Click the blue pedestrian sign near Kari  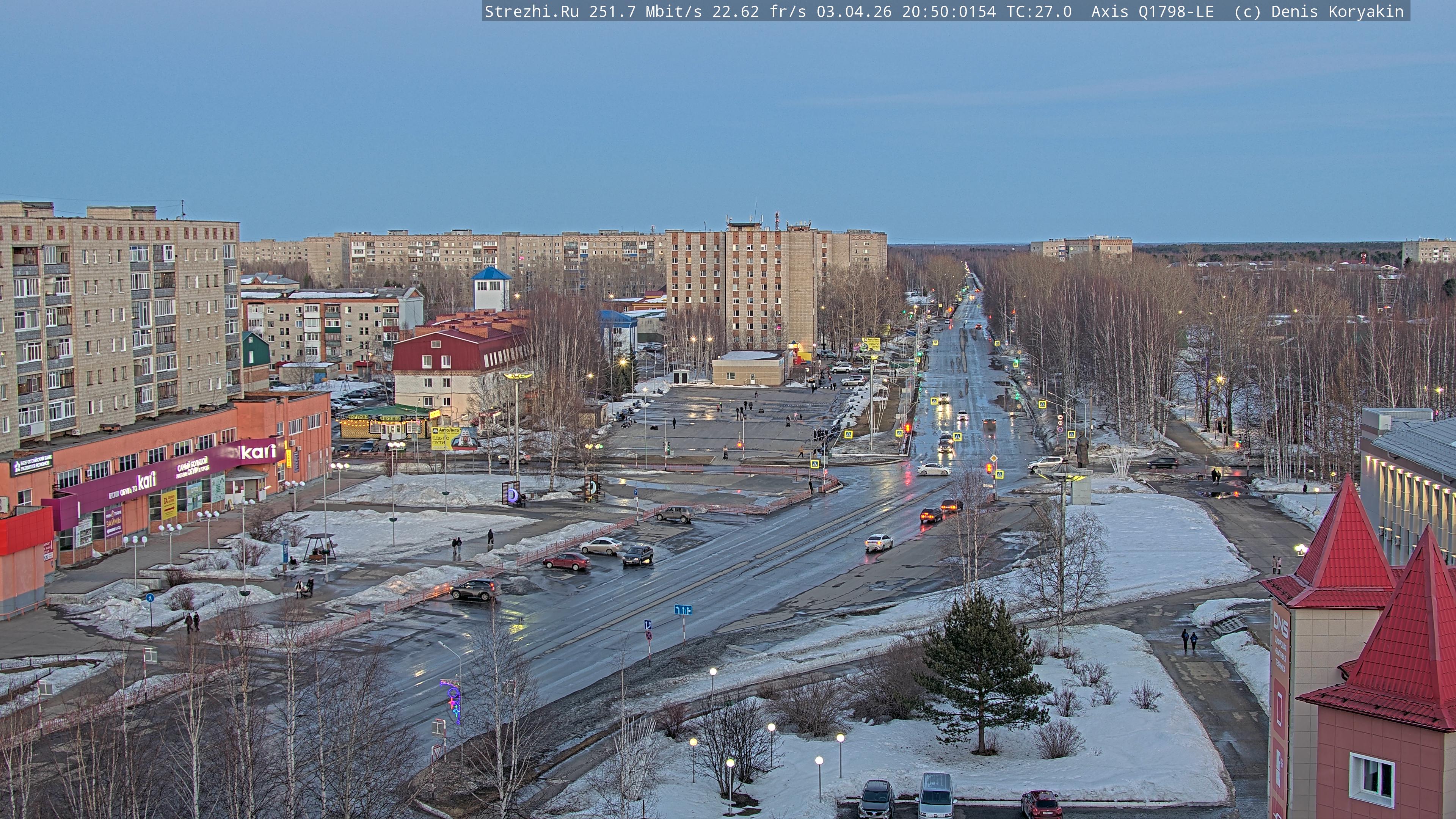150,598
